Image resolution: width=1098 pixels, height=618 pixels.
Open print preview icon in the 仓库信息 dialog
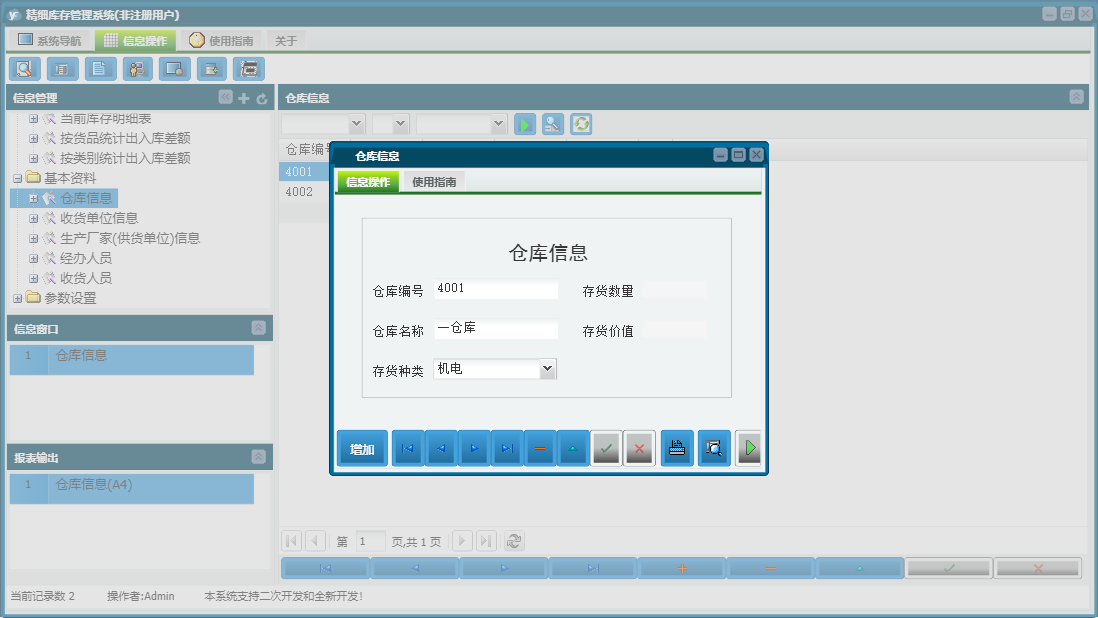[x=713, y=448]
